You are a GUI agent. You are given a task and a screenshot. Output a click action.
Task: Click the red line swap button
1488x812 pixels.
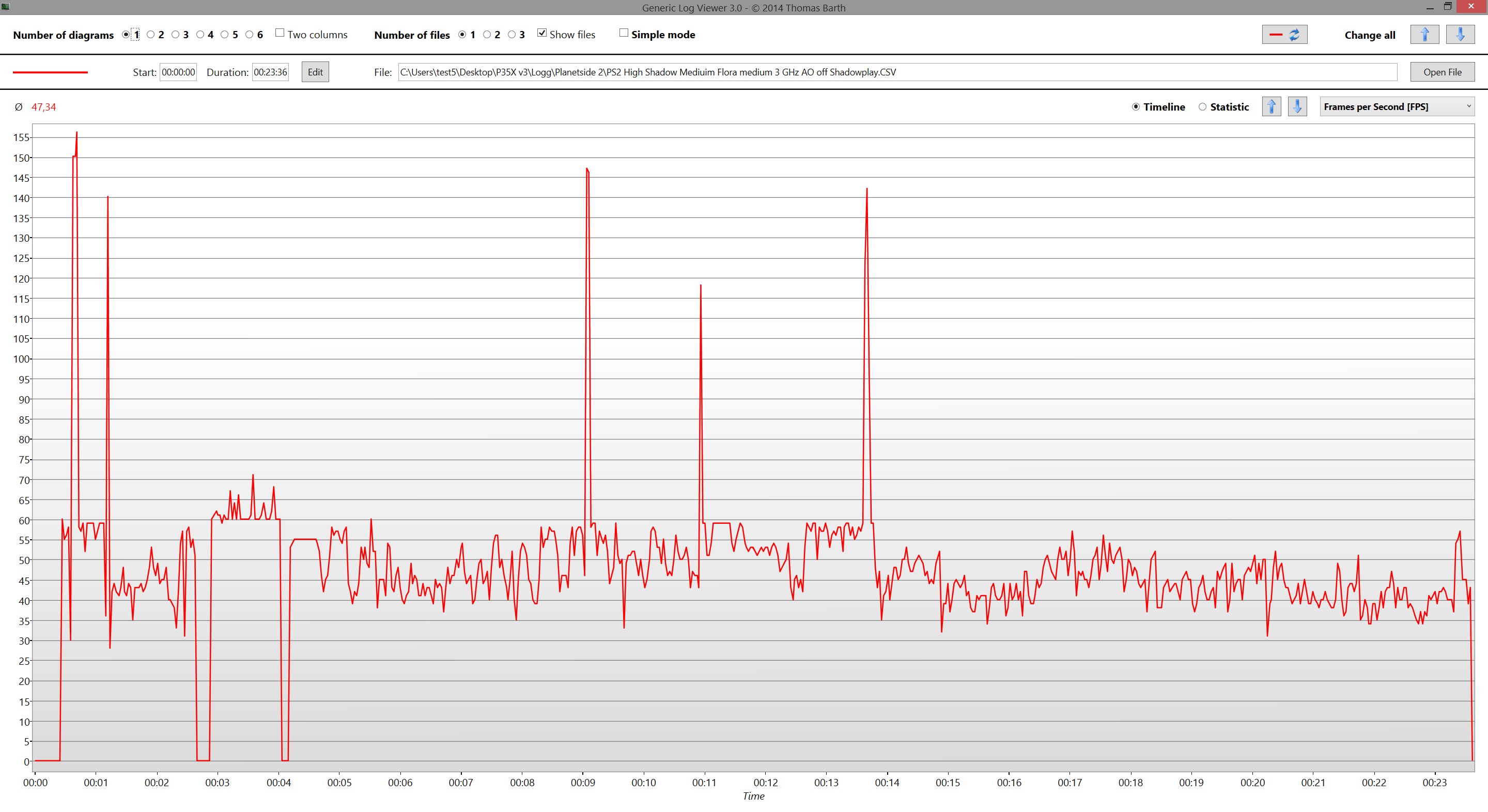(1284, 35)
